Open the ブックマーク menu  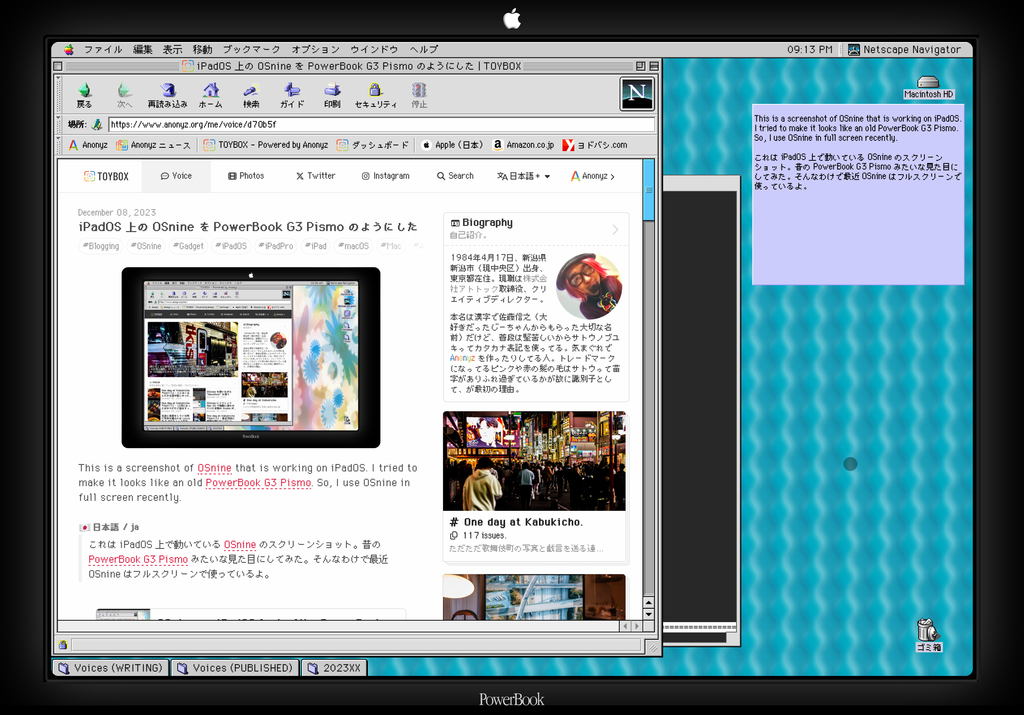coord(251,50)
